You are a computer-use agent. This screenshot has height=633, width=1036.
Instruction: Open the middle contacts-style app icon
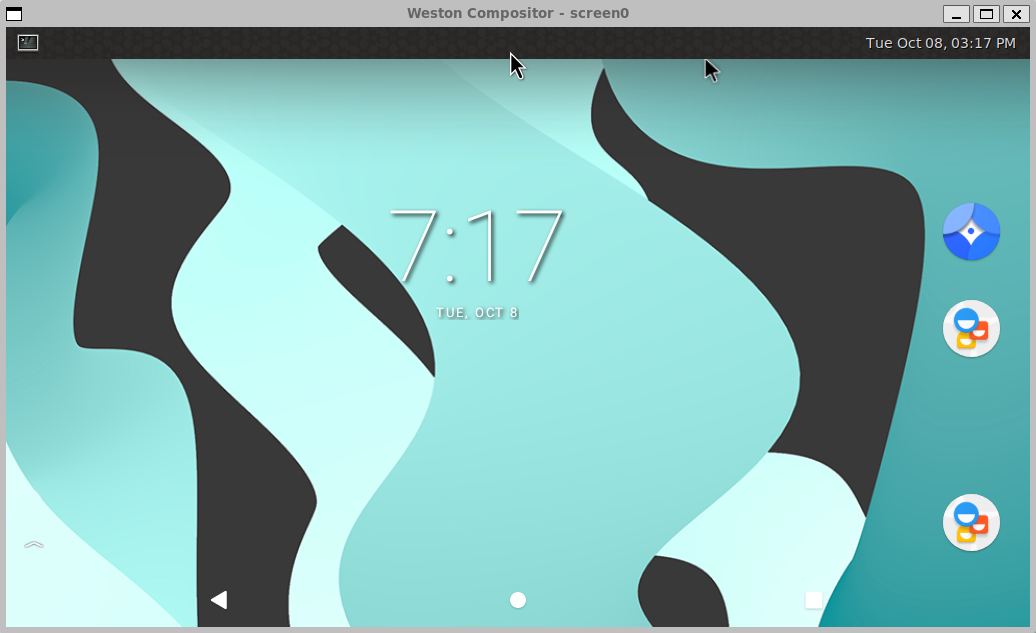(x=971, y=328)
